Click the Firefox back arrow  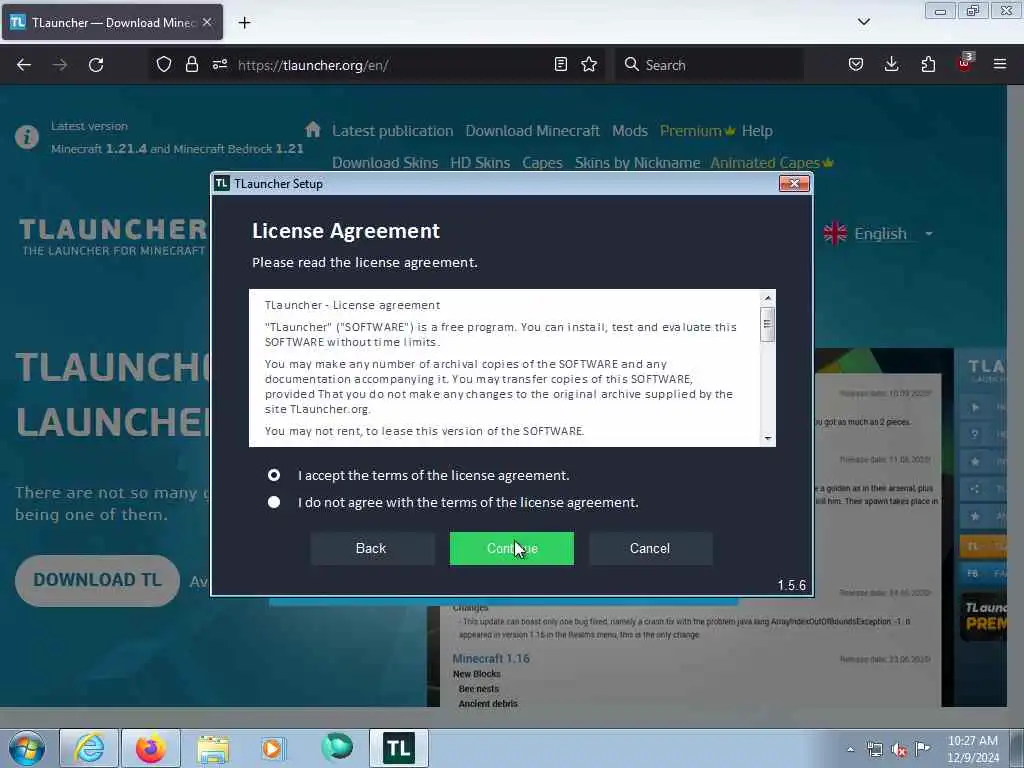[24, 65]
